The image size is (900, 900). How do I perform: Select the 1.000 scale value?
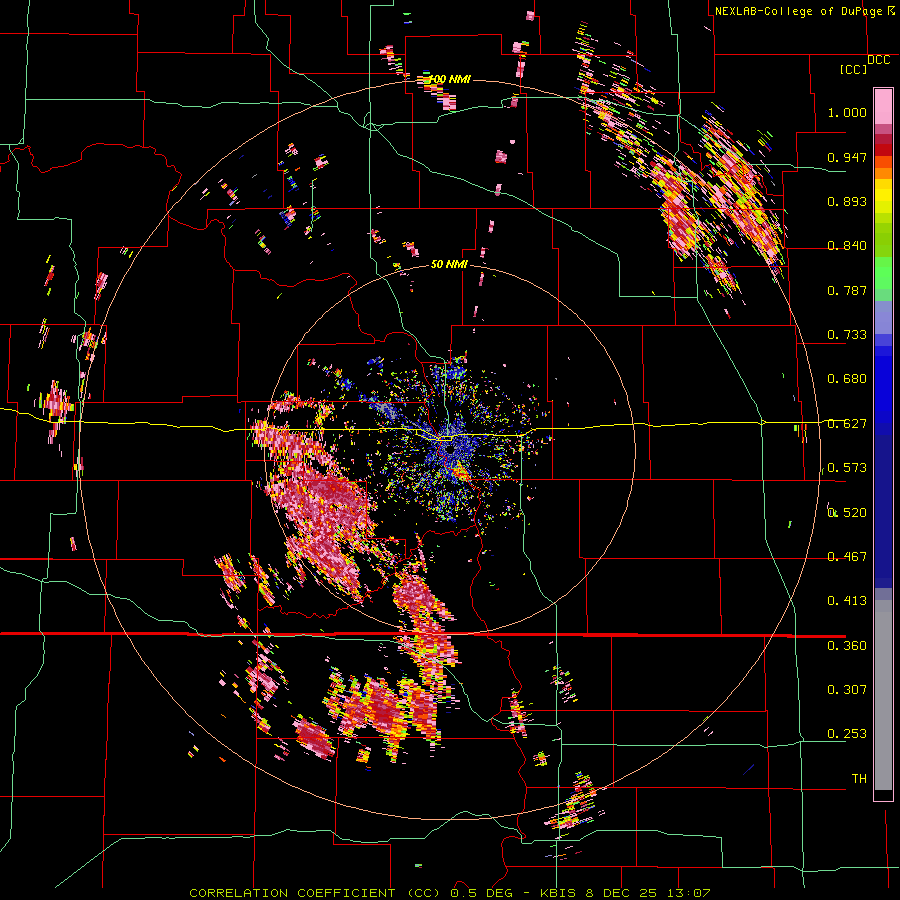(x=847, y=112)
